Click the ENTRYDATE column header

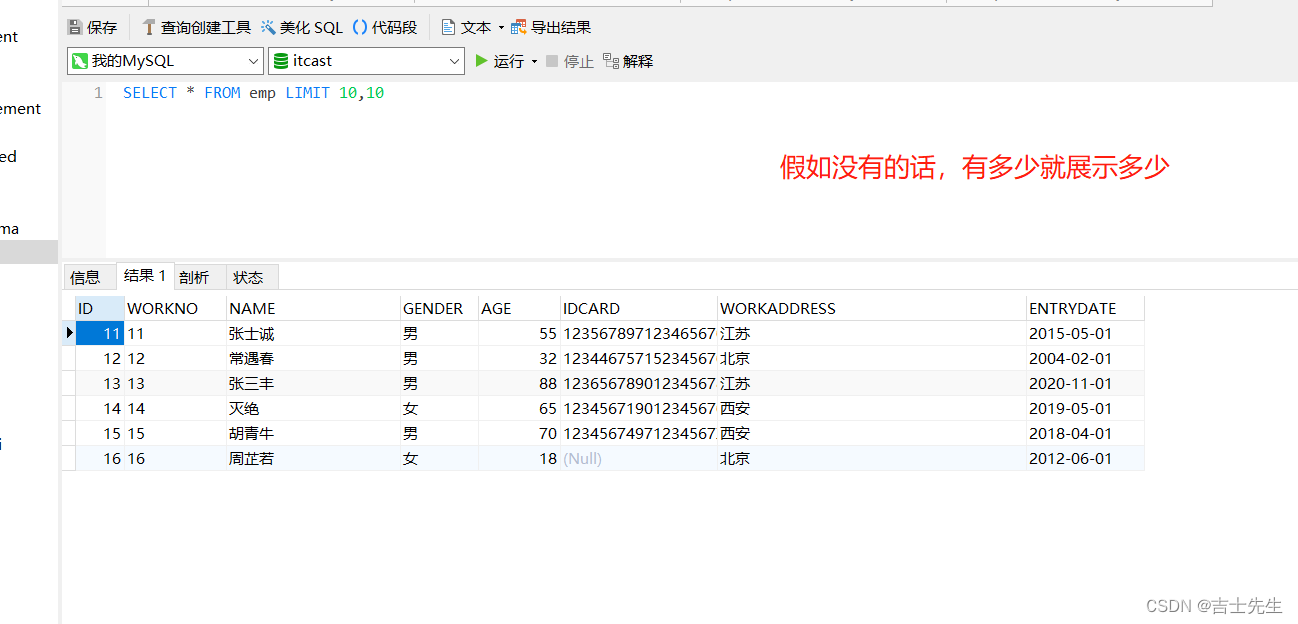(x=1085, y=308)
